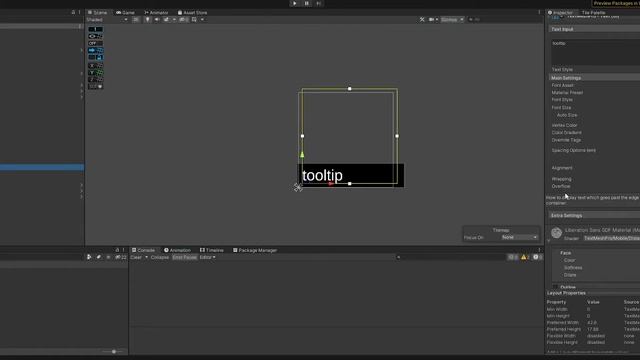Click the red X-axis move arrow

[331, 184]
